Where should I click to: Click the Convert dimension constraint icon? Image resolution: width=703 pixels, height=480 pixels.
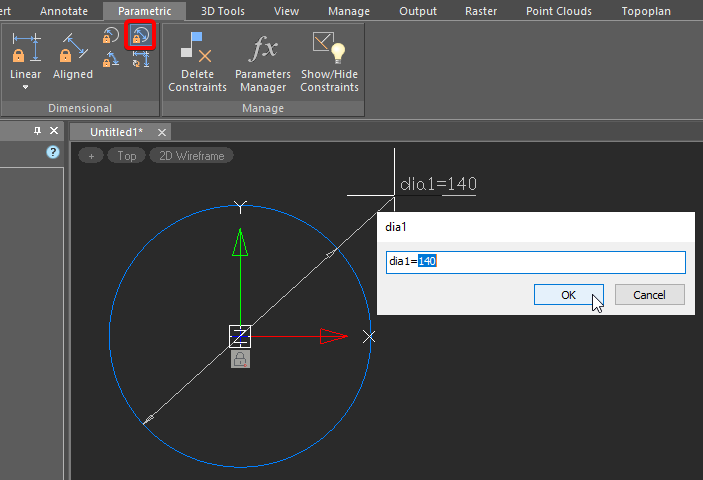(x=141, y=61)
